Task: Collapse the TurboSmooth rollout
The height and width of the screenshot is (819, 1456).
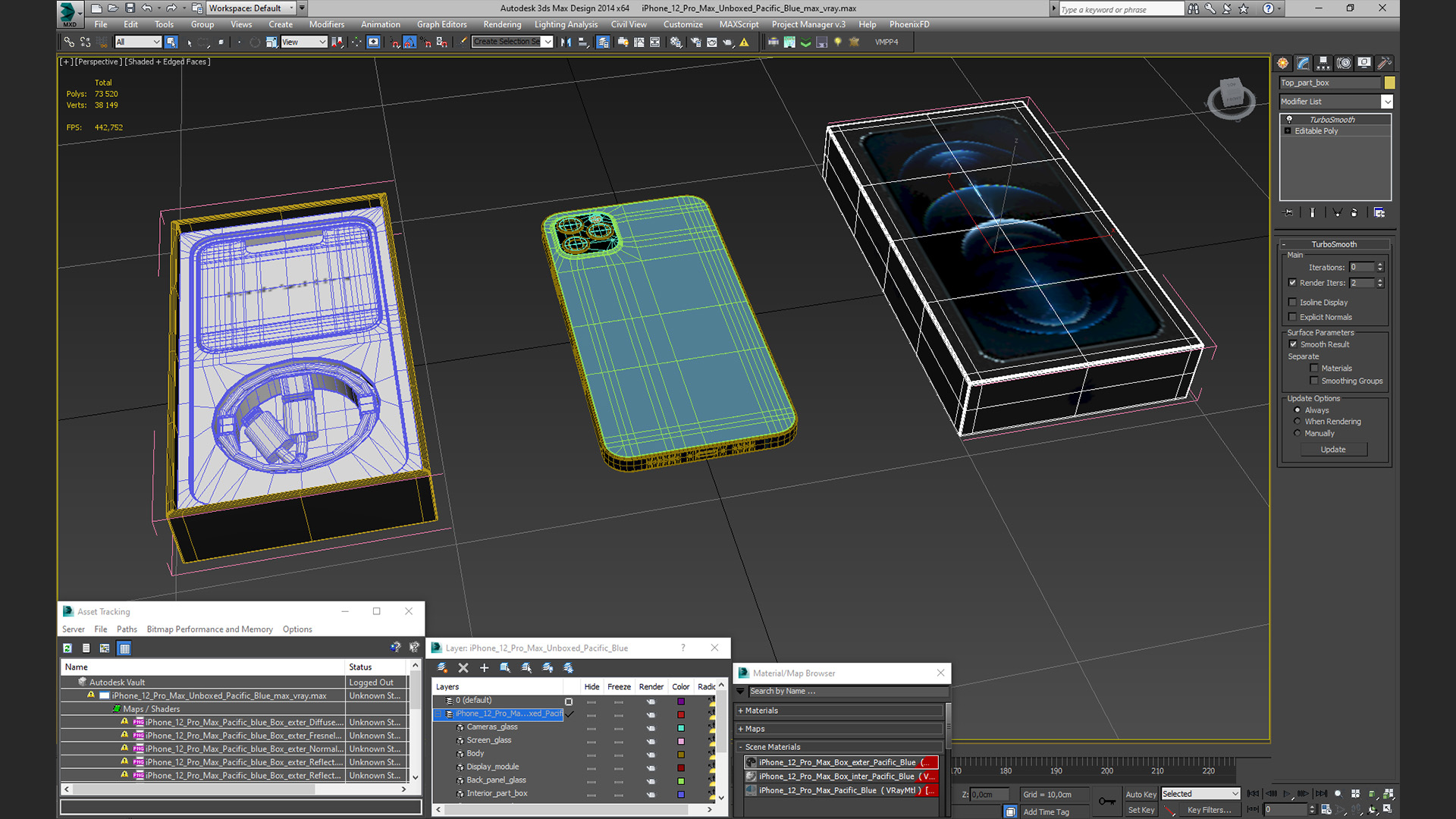Action: tap(1335, 244)
